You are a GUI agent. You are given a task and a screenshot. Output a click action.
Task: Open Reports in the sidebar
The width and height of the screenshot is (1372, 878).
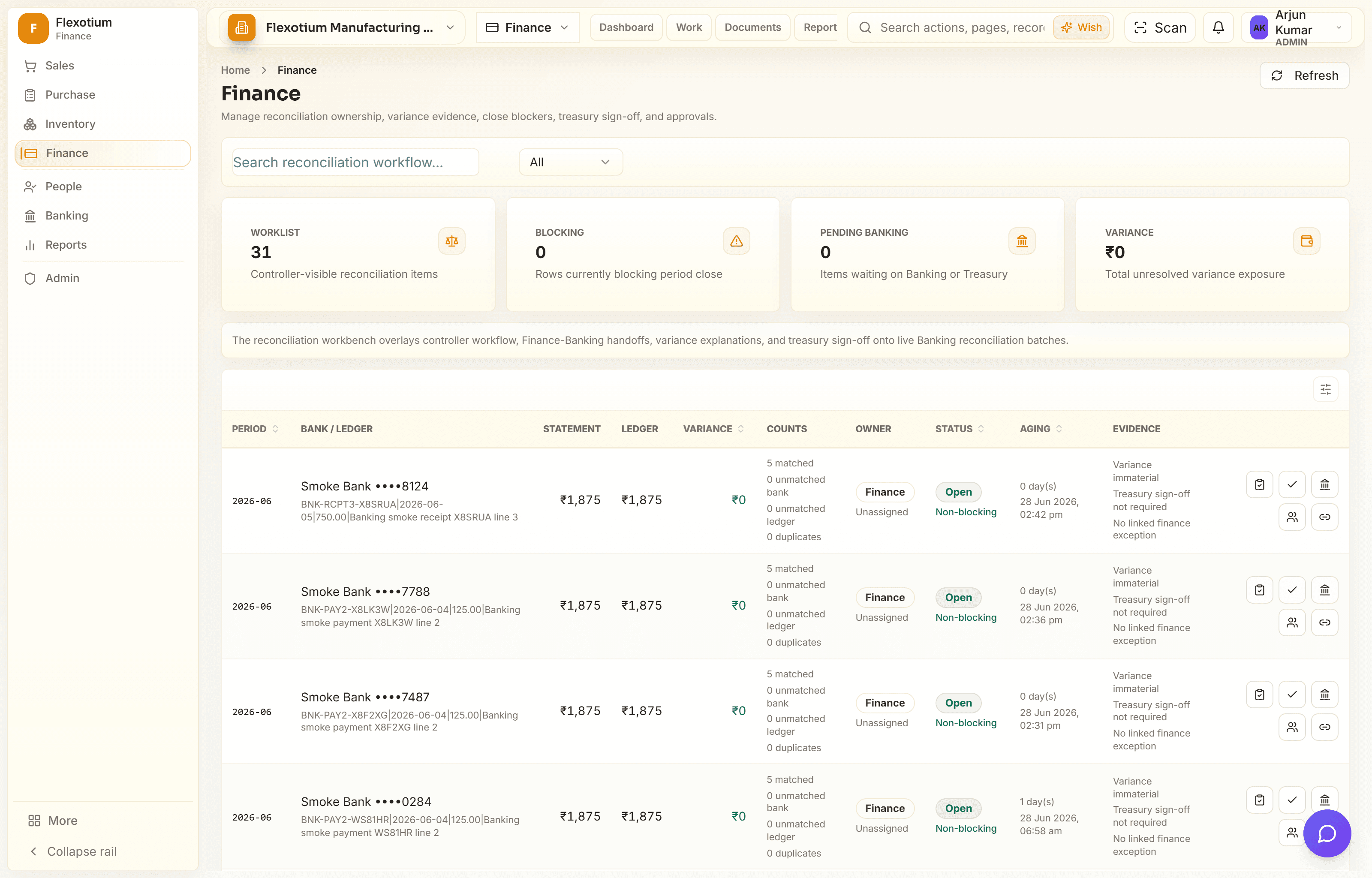pos(102,245)
